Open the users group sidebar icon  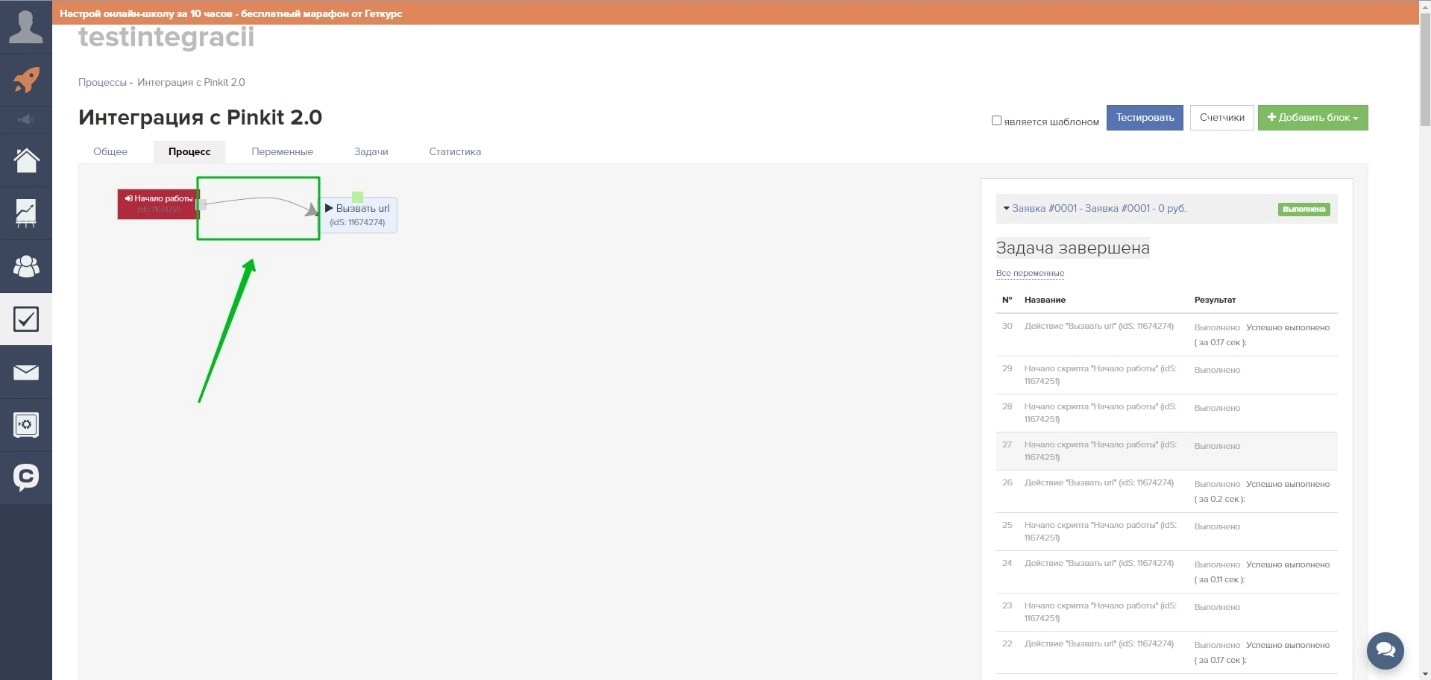[x=26, y=266]
